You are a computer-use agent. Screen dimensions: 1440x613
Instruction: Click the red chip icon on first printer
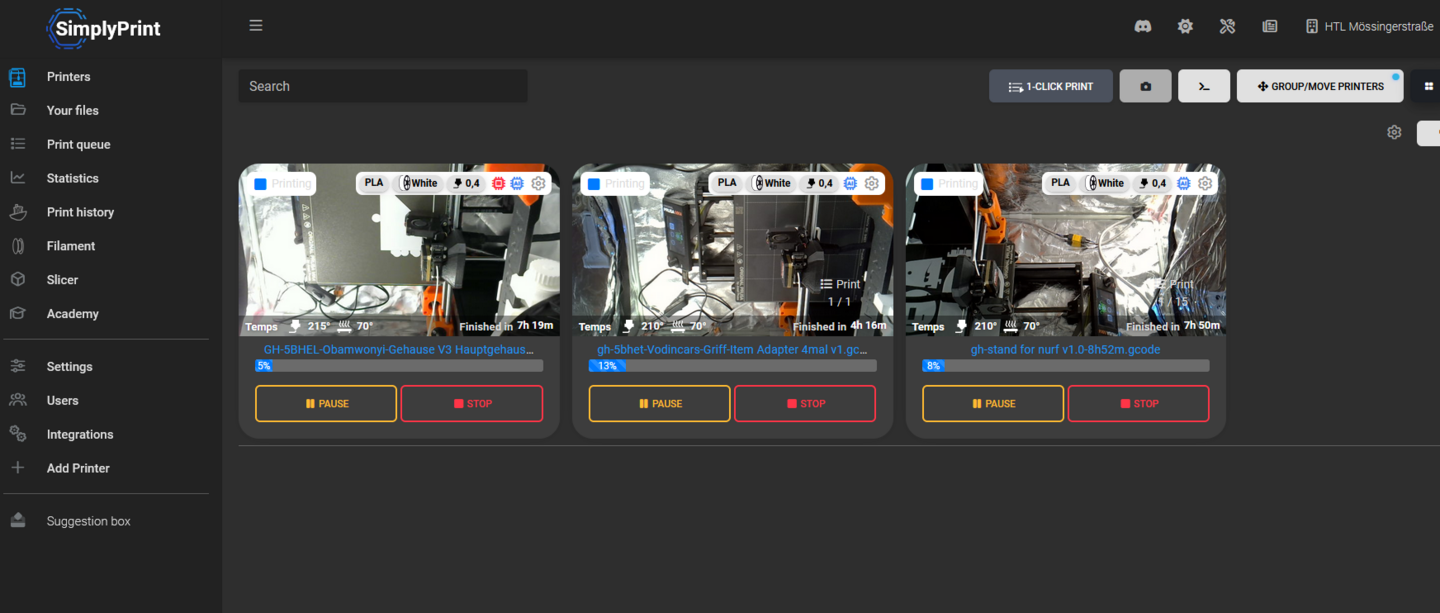[x=498, y=183]
